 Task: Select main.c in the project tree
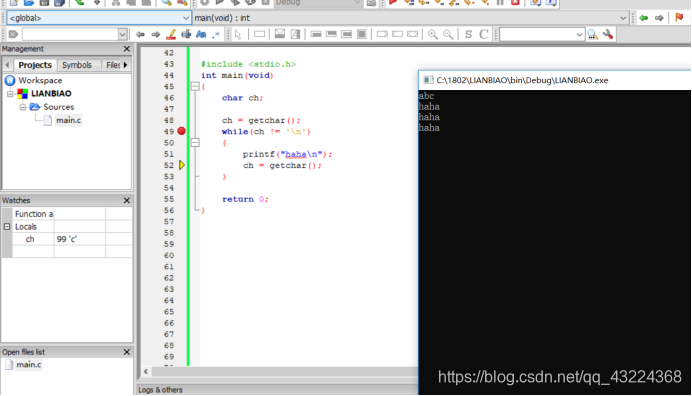click(68, 120)
